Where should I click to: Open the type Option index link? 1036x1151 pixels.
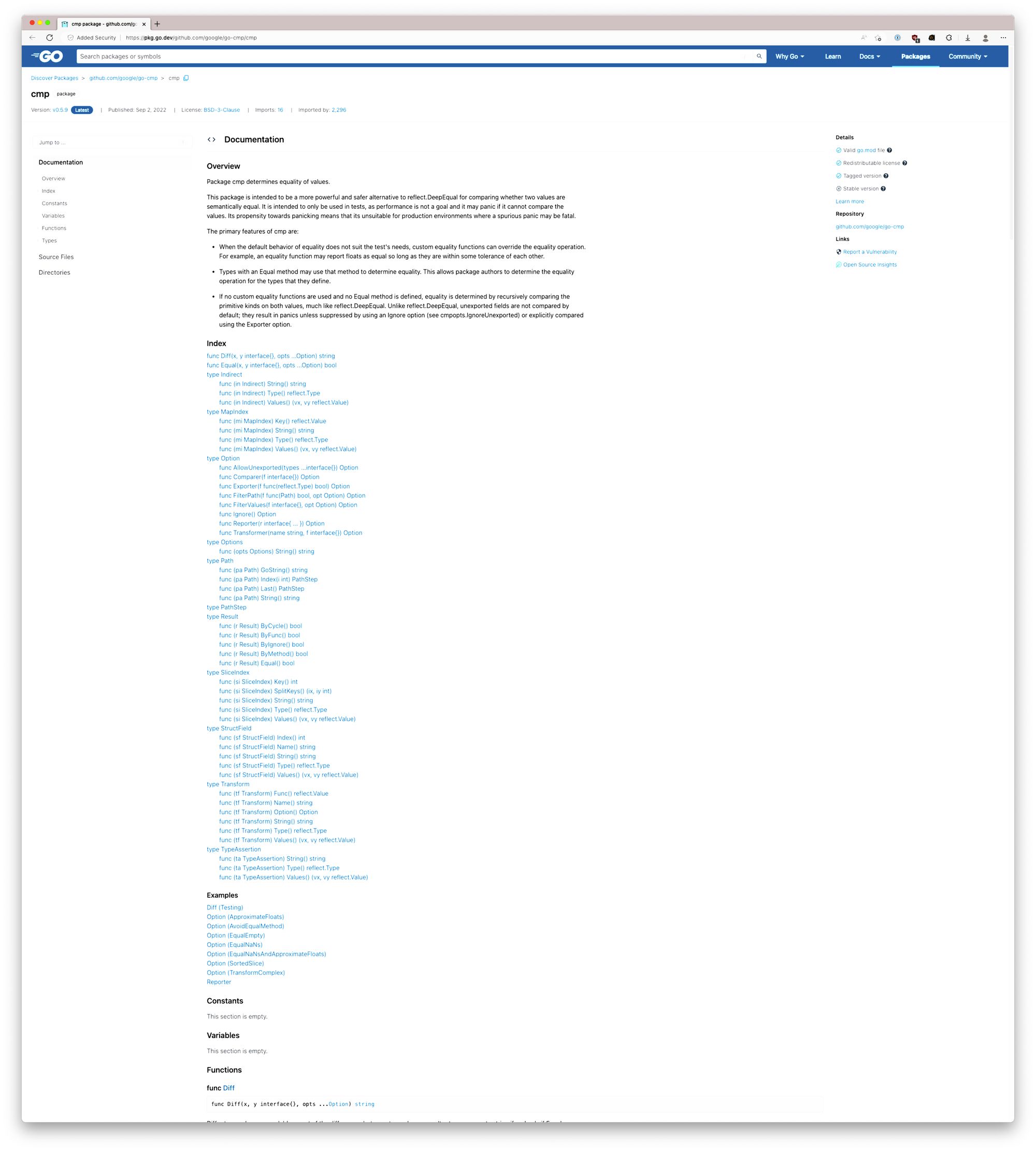pos(223,459)
